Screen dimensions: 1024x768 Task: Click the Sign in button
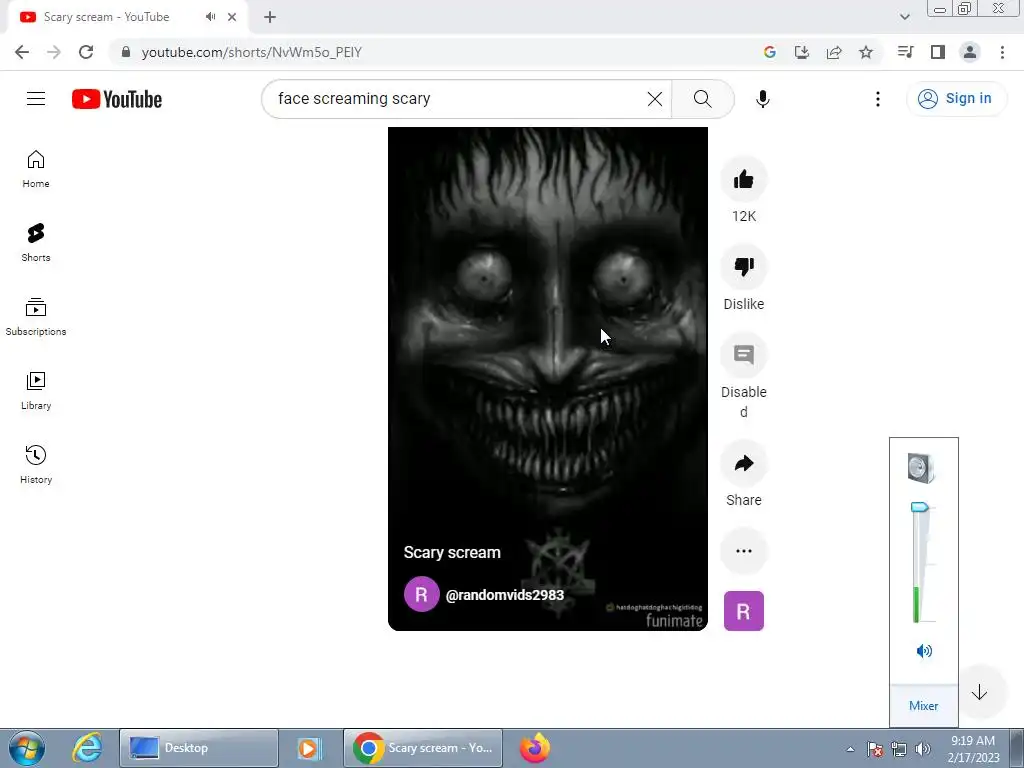[x=956, y=99]
